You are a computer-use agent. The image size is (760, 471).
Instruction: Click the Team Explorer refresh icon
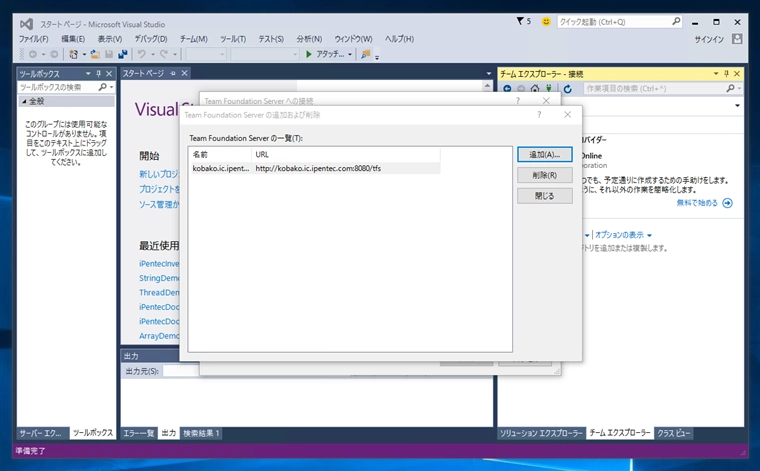tap(568, 89)
